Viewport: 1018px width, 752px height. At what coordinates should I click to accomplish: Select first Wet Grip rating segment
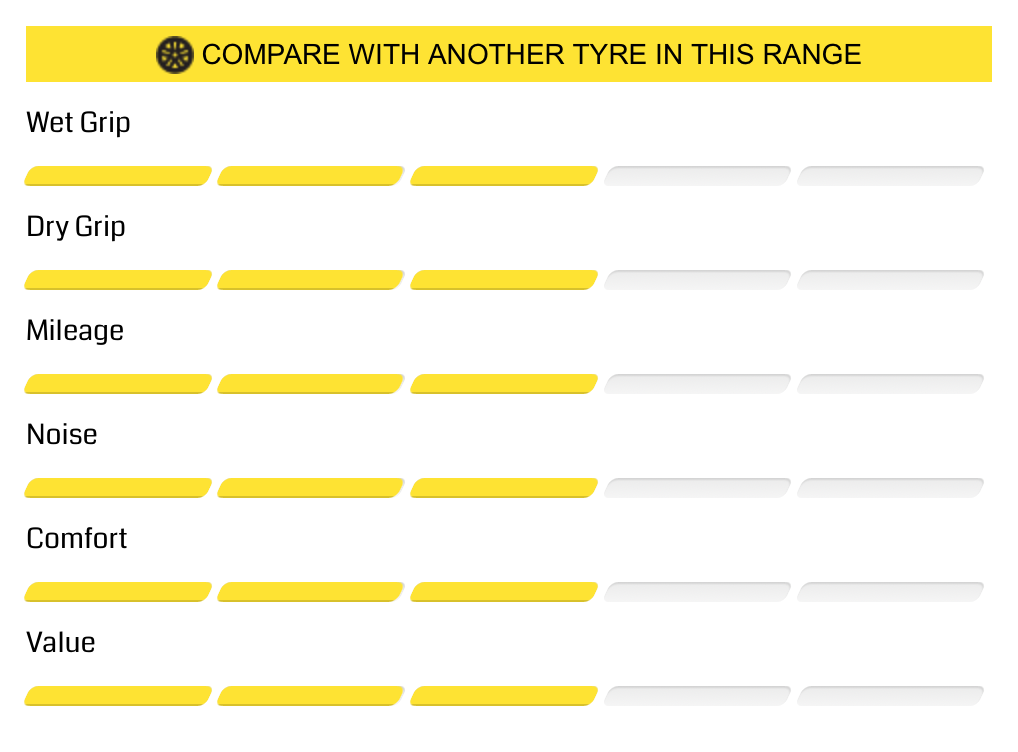pos(118,176)
